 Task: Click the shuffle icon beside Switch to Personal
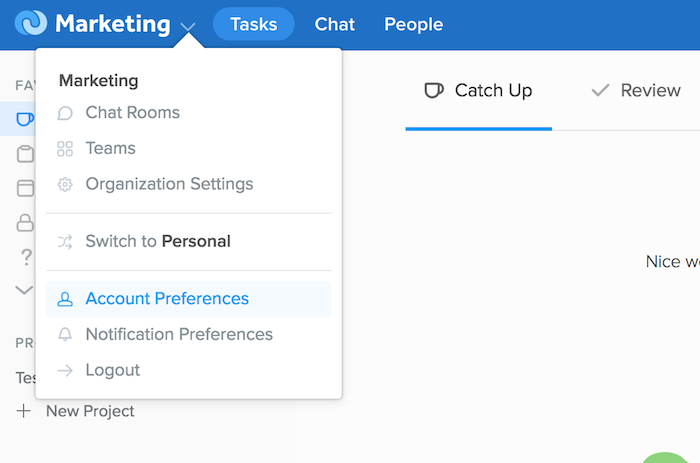[65, 242]
